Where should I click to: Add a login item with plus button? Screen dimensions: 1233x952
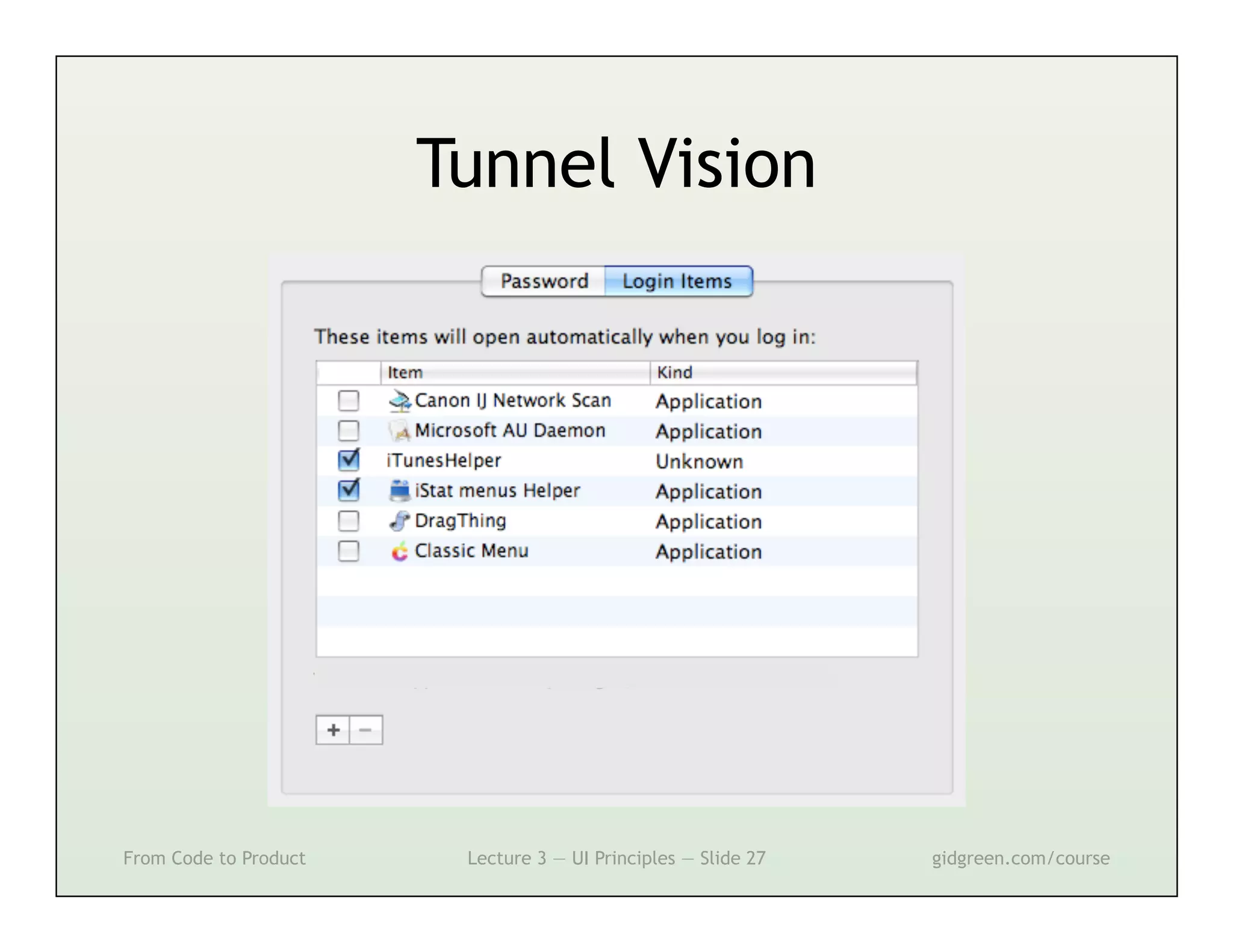pos(333,730)
